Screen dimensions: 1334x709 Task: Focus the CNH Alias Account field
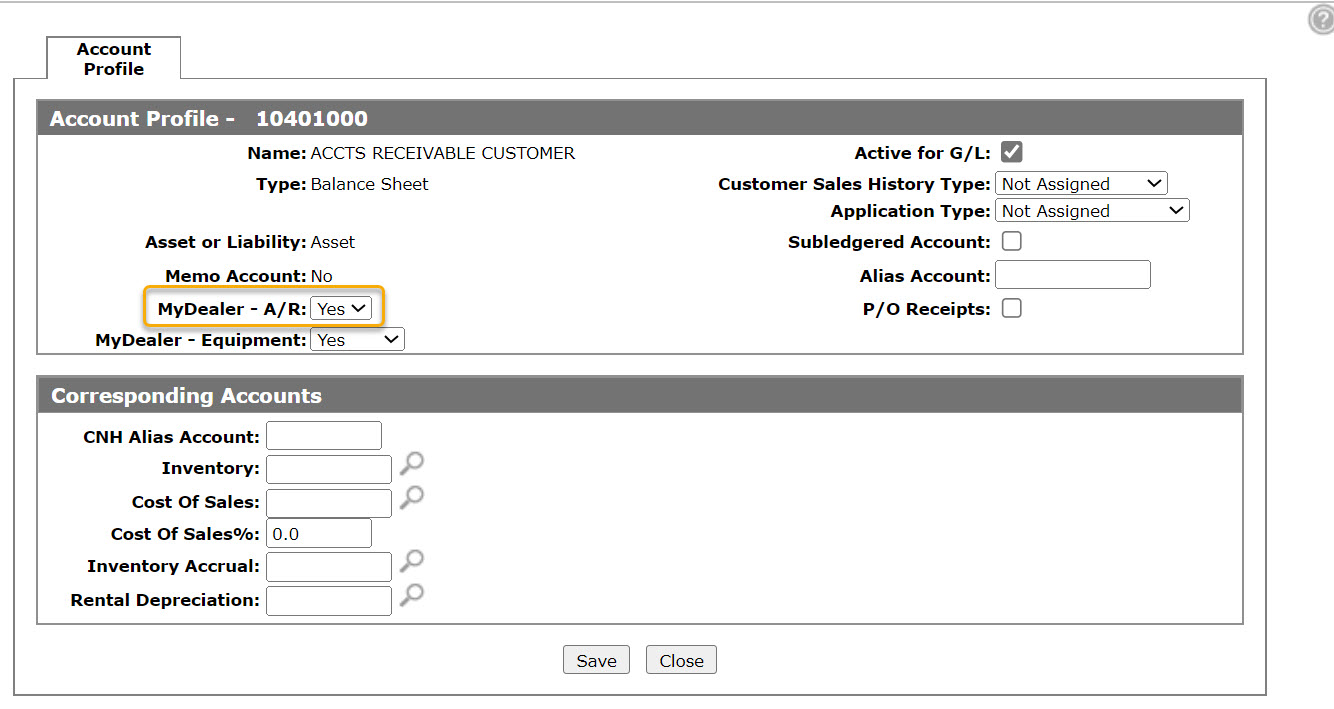[x=324, y=436]
